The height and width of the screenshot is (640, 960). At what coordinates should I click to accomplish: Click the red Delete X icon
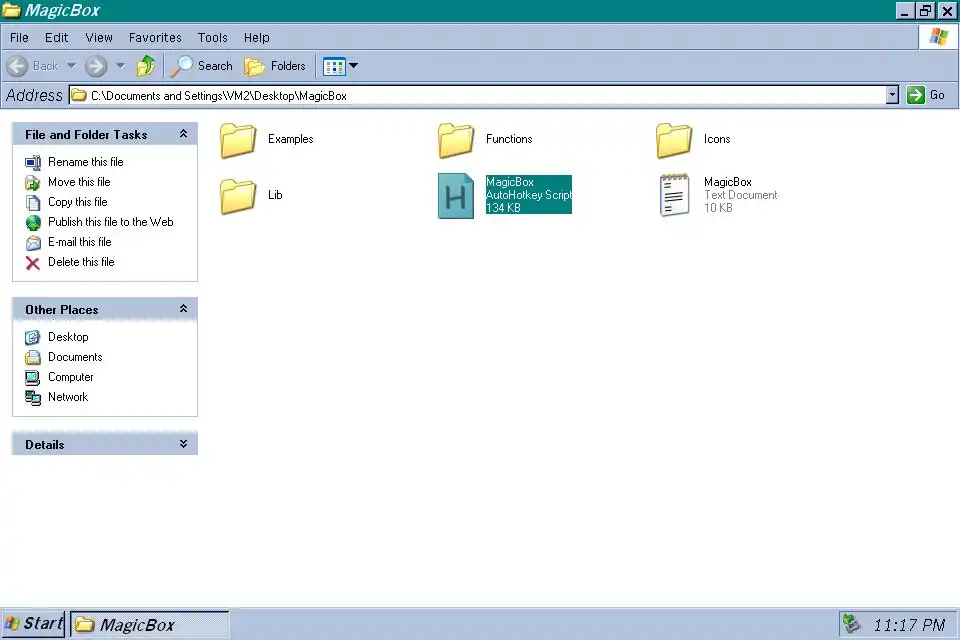click(33, 263)
